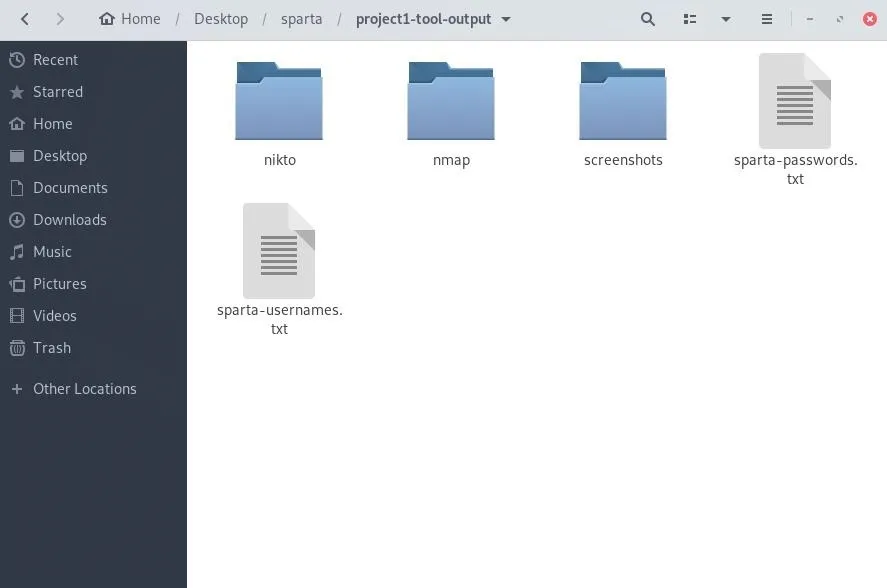Image resolution: width=887 pixels, height=588 pixels.
Task: Click the Starred star icon
Action: (x=17, y=92)
